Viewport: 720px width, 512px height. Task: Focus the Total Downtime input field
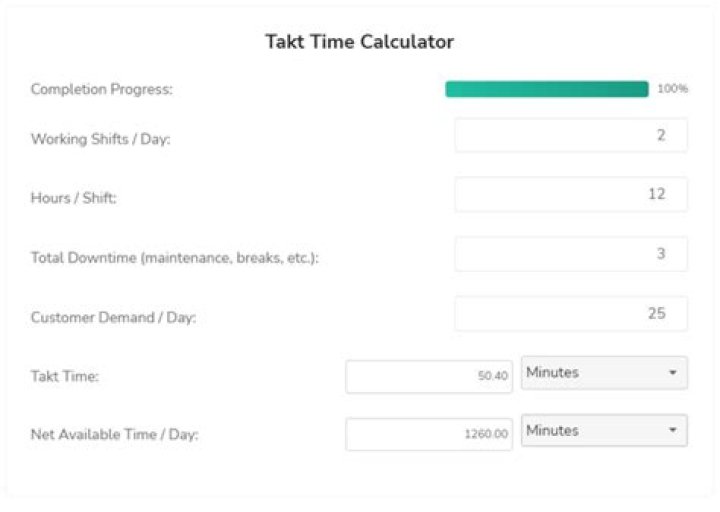pos(571,254)
